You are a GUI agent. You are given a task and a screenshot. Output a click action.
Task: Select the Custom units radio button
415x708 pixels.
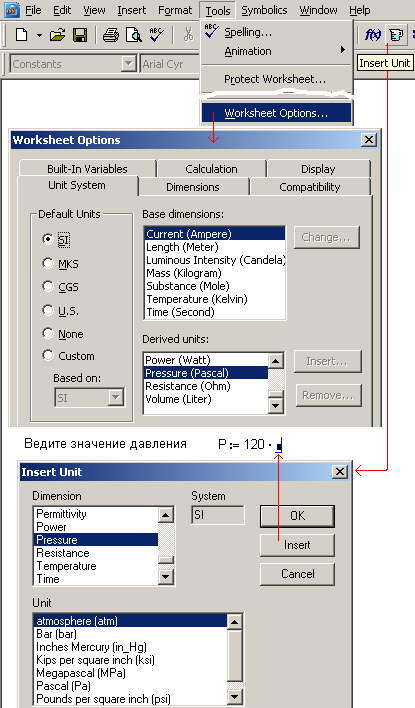coord(48,355)
